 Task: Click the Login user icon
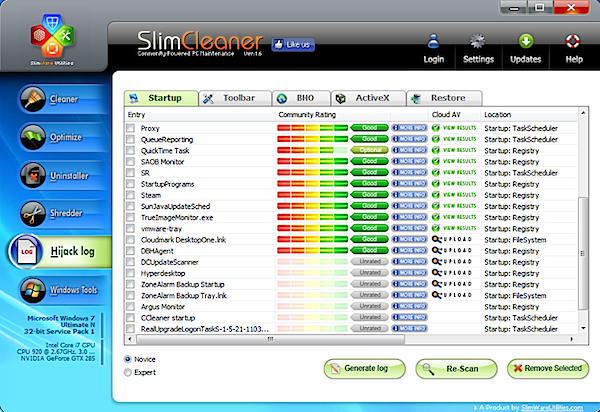coord(433,42)
